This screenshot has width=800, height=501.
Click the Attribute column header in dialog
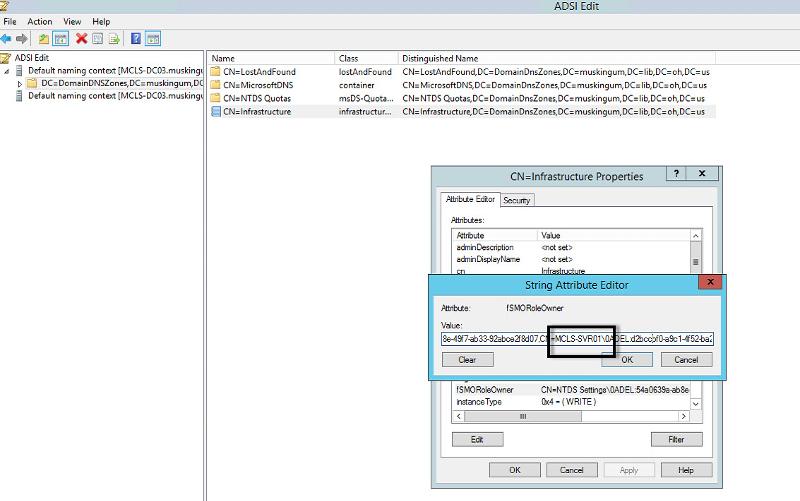495,235
